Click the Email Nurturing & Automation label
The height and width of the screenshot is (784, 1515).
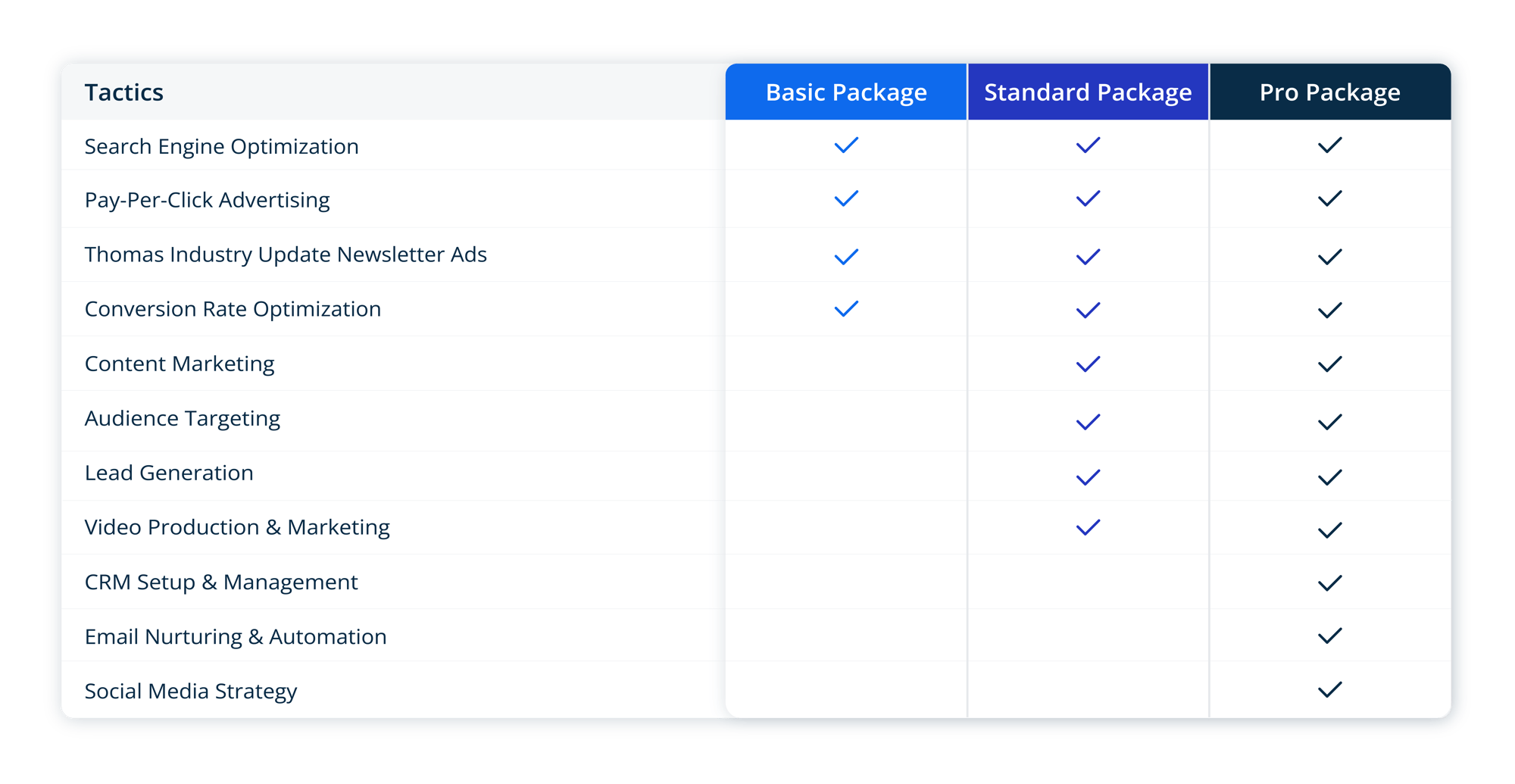click(236, 636)
